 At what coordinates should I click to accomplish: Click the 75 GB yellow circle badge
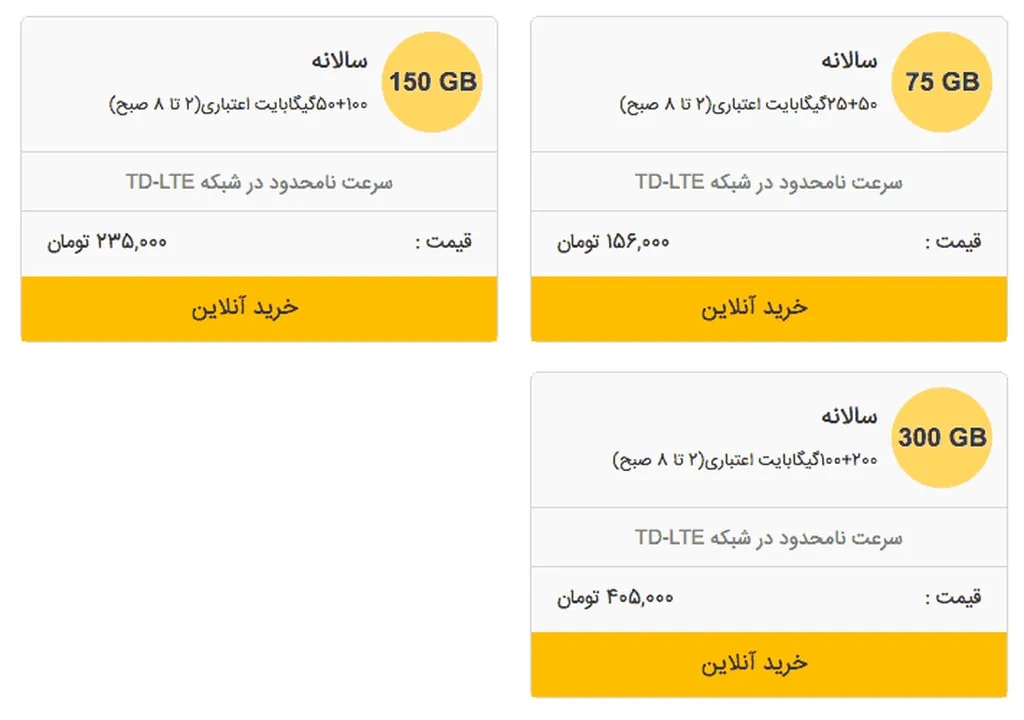[x=941, y=82]
